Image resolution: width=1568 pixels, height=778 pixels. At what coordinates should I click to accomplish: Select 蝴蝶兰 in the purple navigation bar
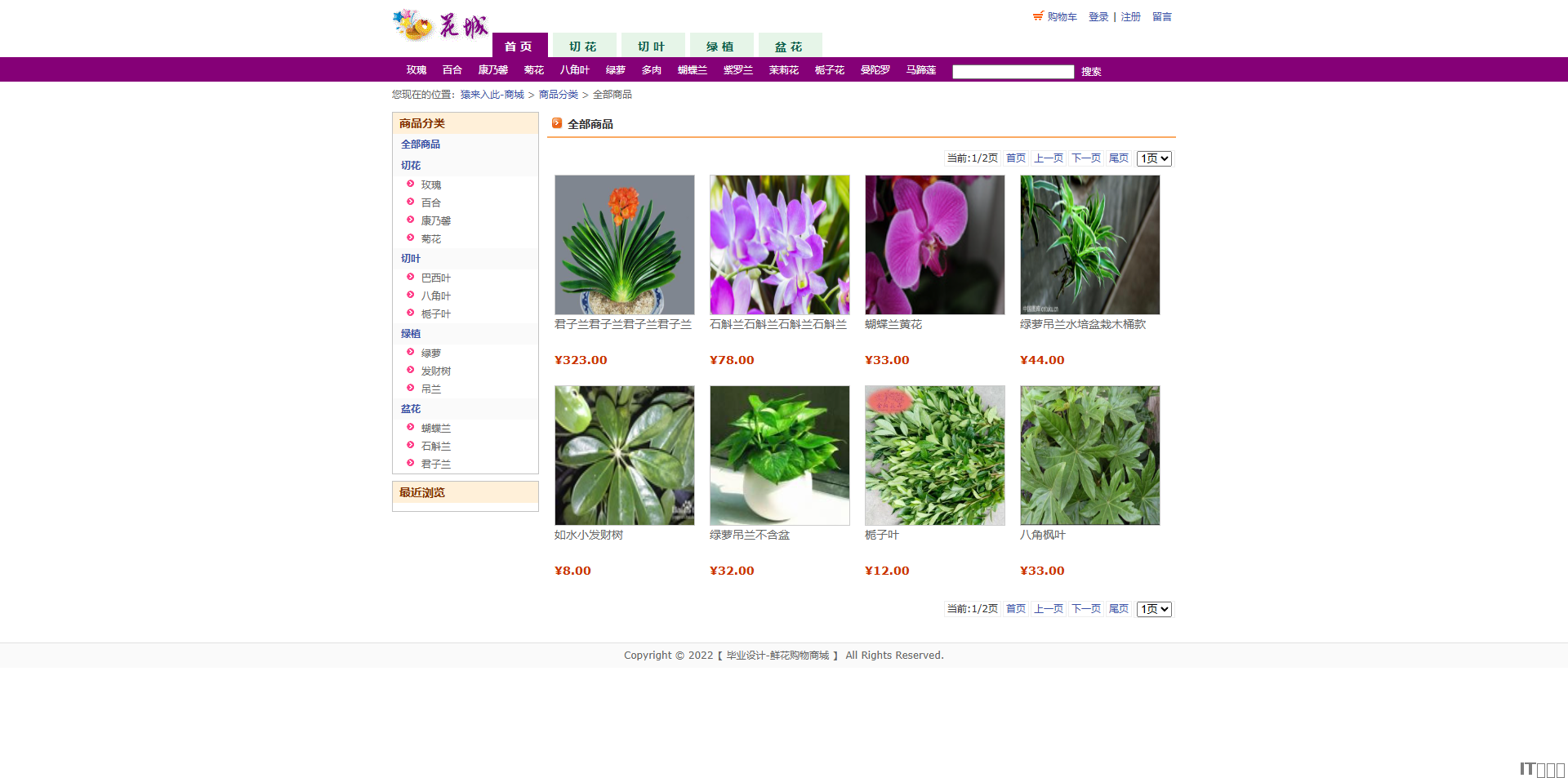tap(692, 70)
